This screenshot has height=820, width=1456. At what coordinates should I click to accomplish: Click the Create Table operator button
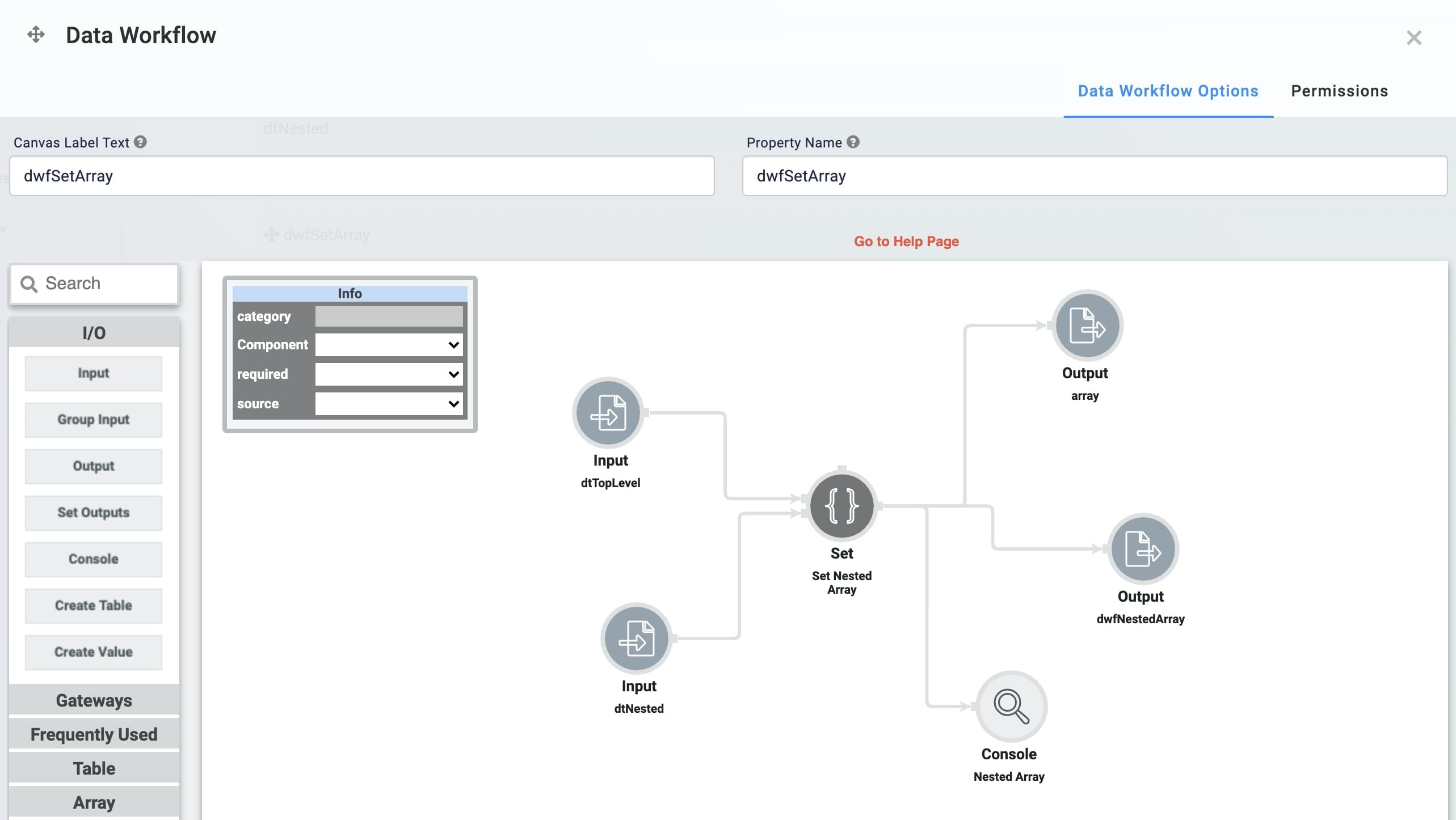tap(94, 606)
